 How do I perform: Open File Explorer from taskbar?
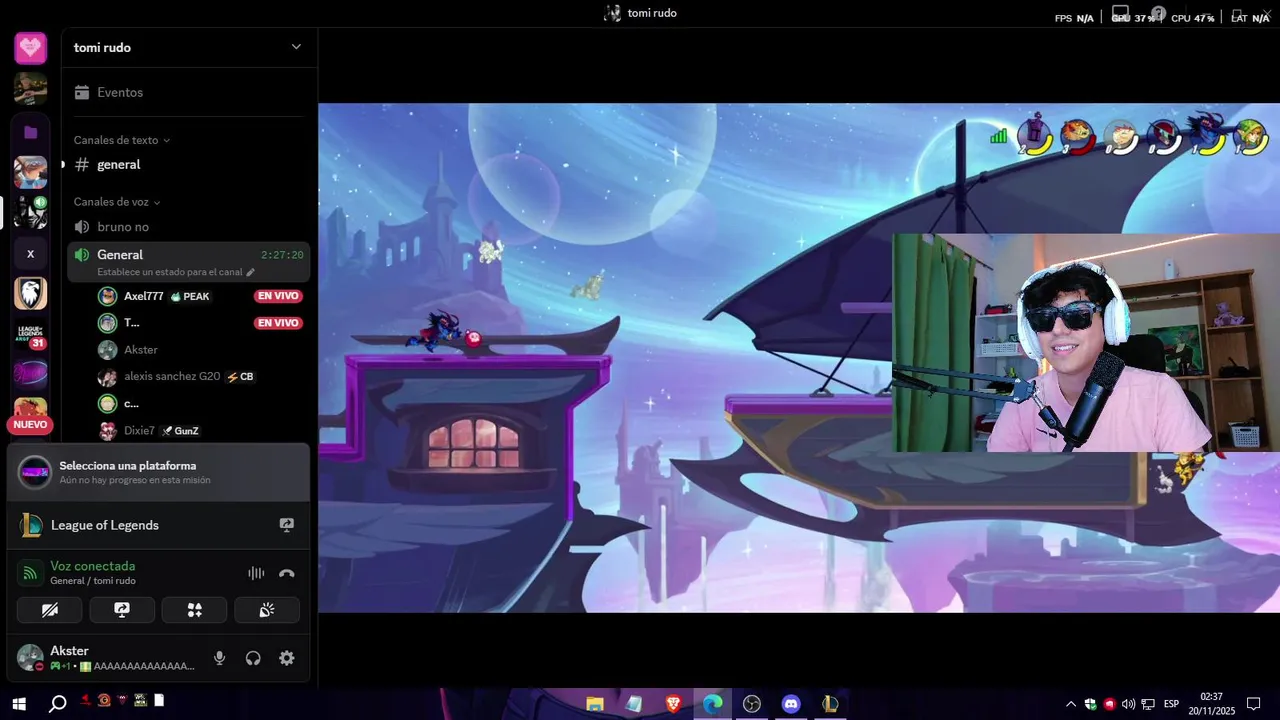tap(595, 704)
